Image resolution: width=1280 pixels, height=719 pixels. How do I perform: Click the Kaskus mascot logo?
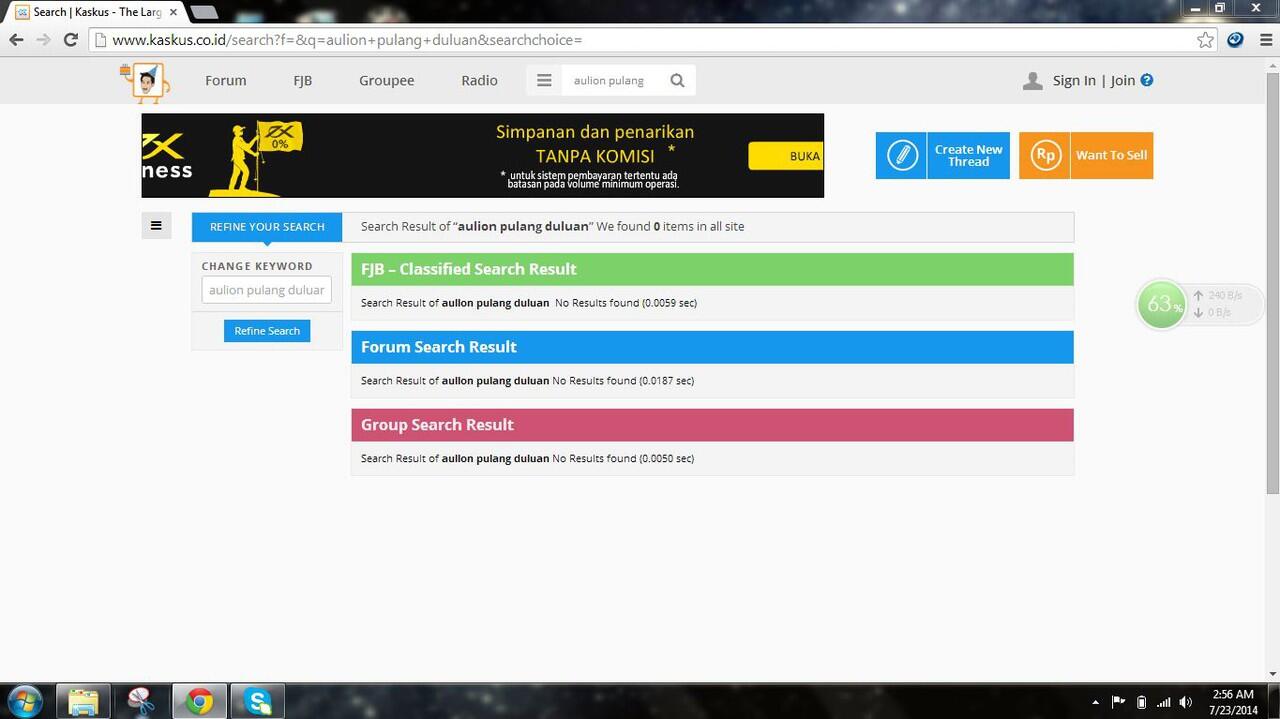point(145,81)
